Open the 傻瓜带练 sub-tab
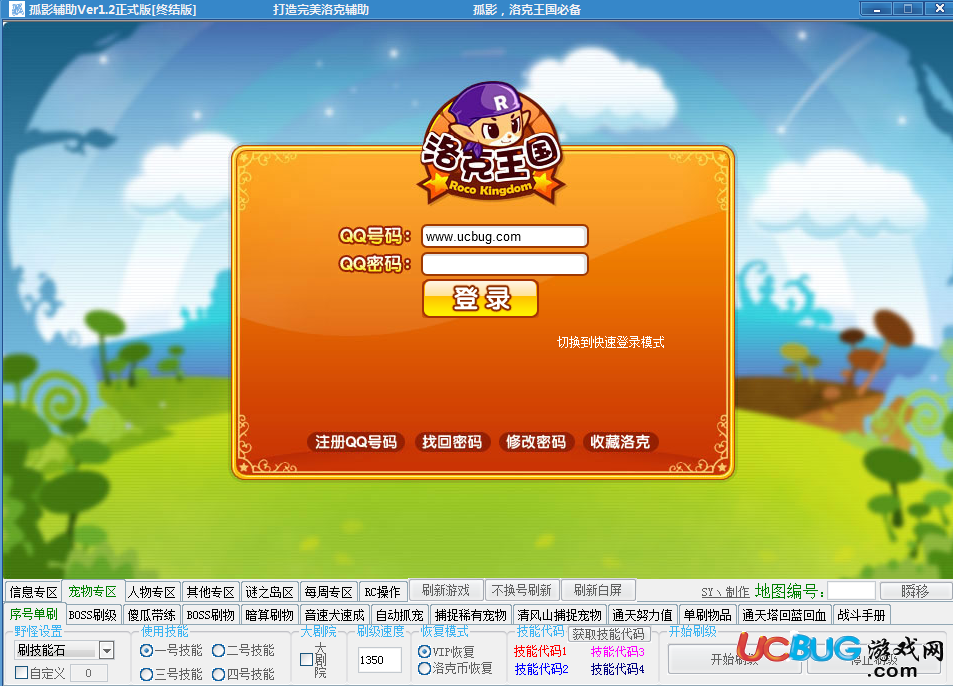The width and height of the screenshot is (953, 686). pyautogui.click(x=151, y=615)
